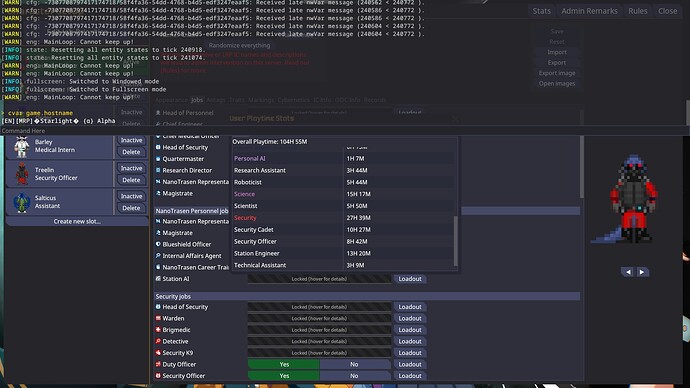
Task: Click Magistrate icon above Blueshield Officer
Action: click(158, 233)
